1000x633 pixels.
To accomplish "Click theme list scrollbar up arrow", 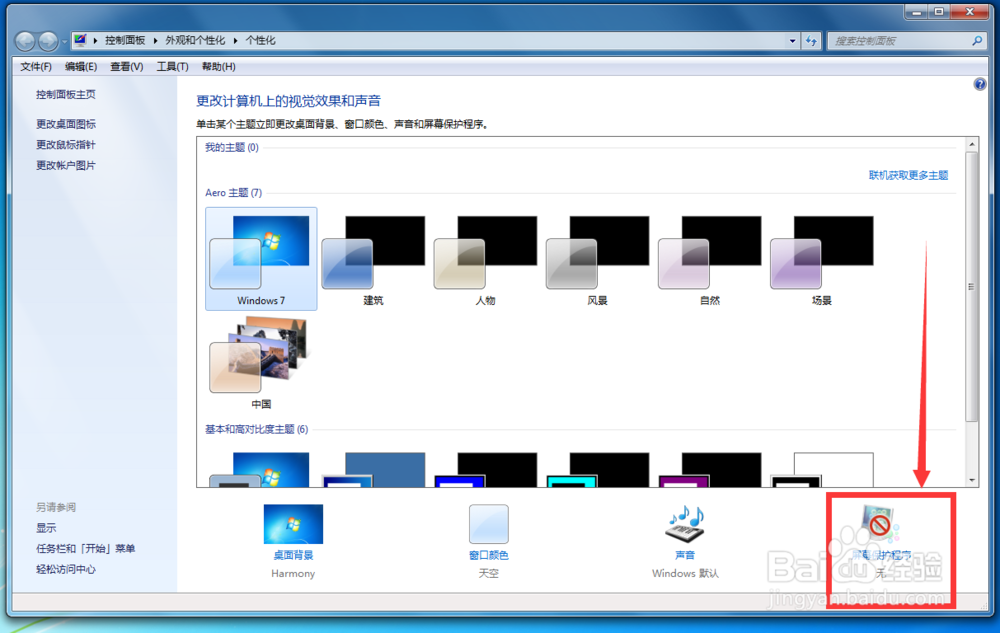I will point(972,145).
